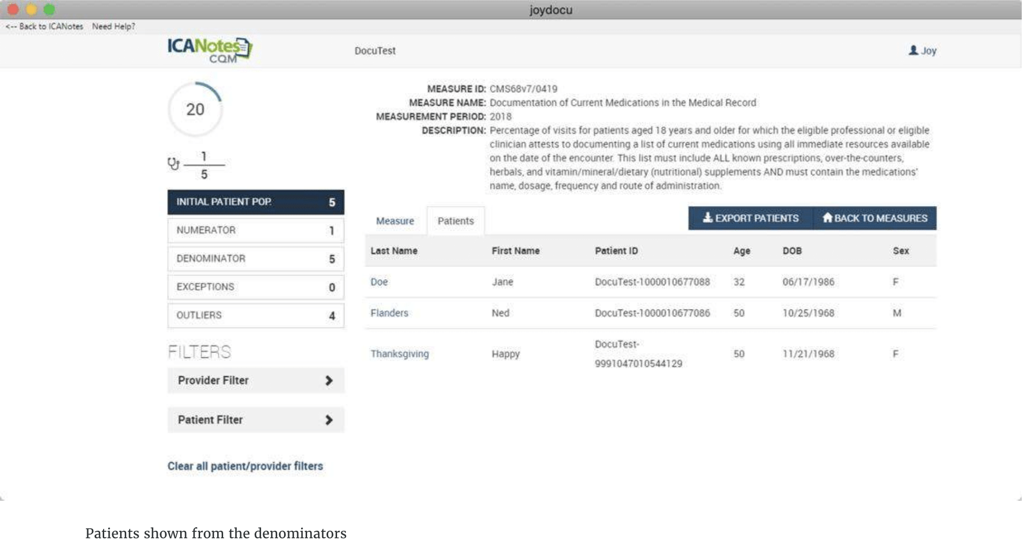This screenshot has width=1023, height=549.
Task: Switch to the Measure tab
Action: [395, 221]
